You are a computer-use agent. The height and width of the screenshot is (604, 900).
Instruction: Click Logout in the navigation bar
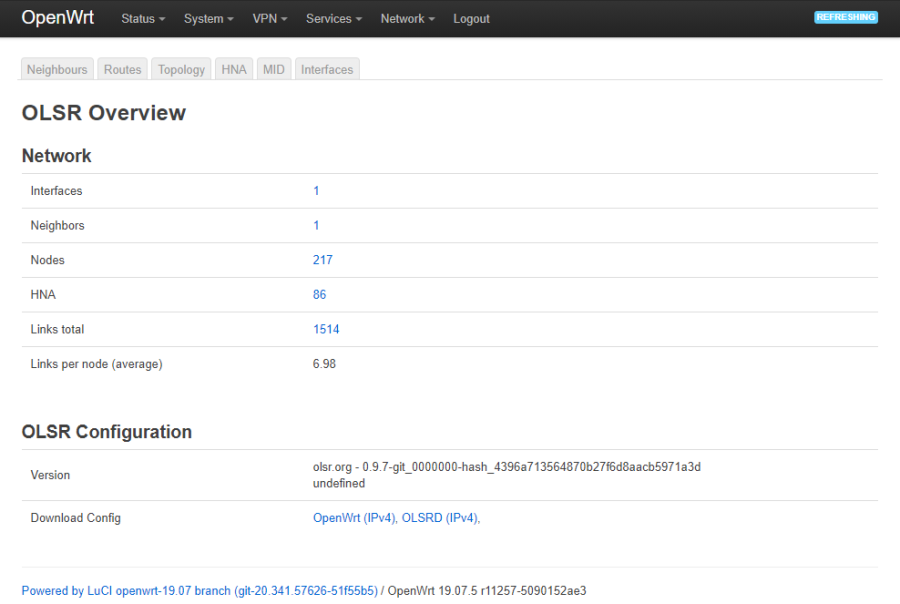(471, 18)
